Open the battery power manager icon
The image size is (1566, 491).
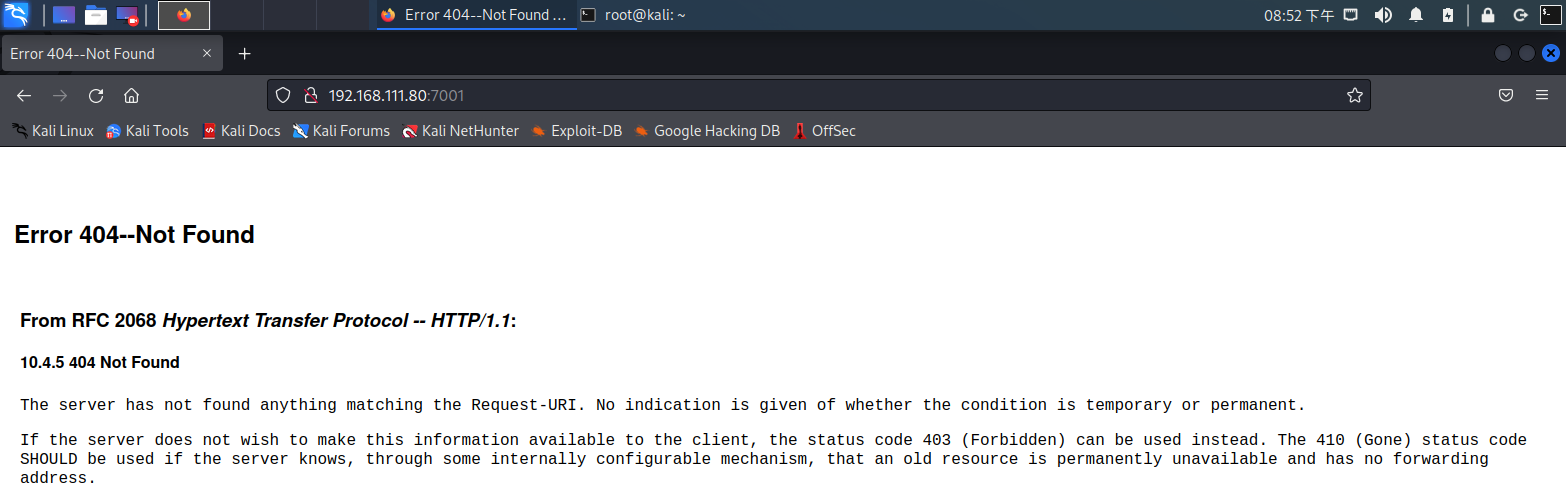(1448, 15)
